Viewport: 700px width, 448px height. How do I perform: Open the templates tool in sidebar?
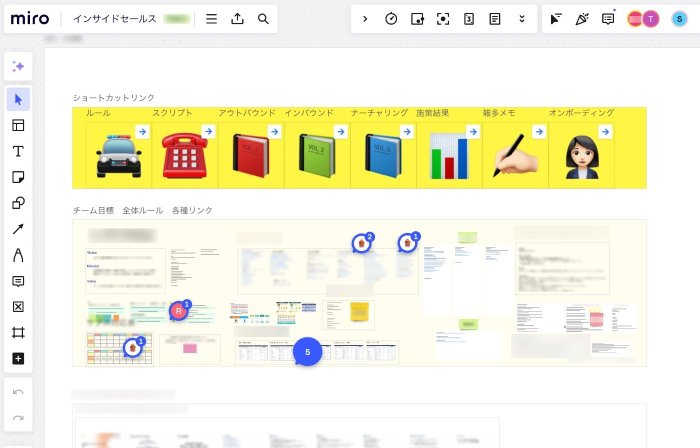(18, 125)
